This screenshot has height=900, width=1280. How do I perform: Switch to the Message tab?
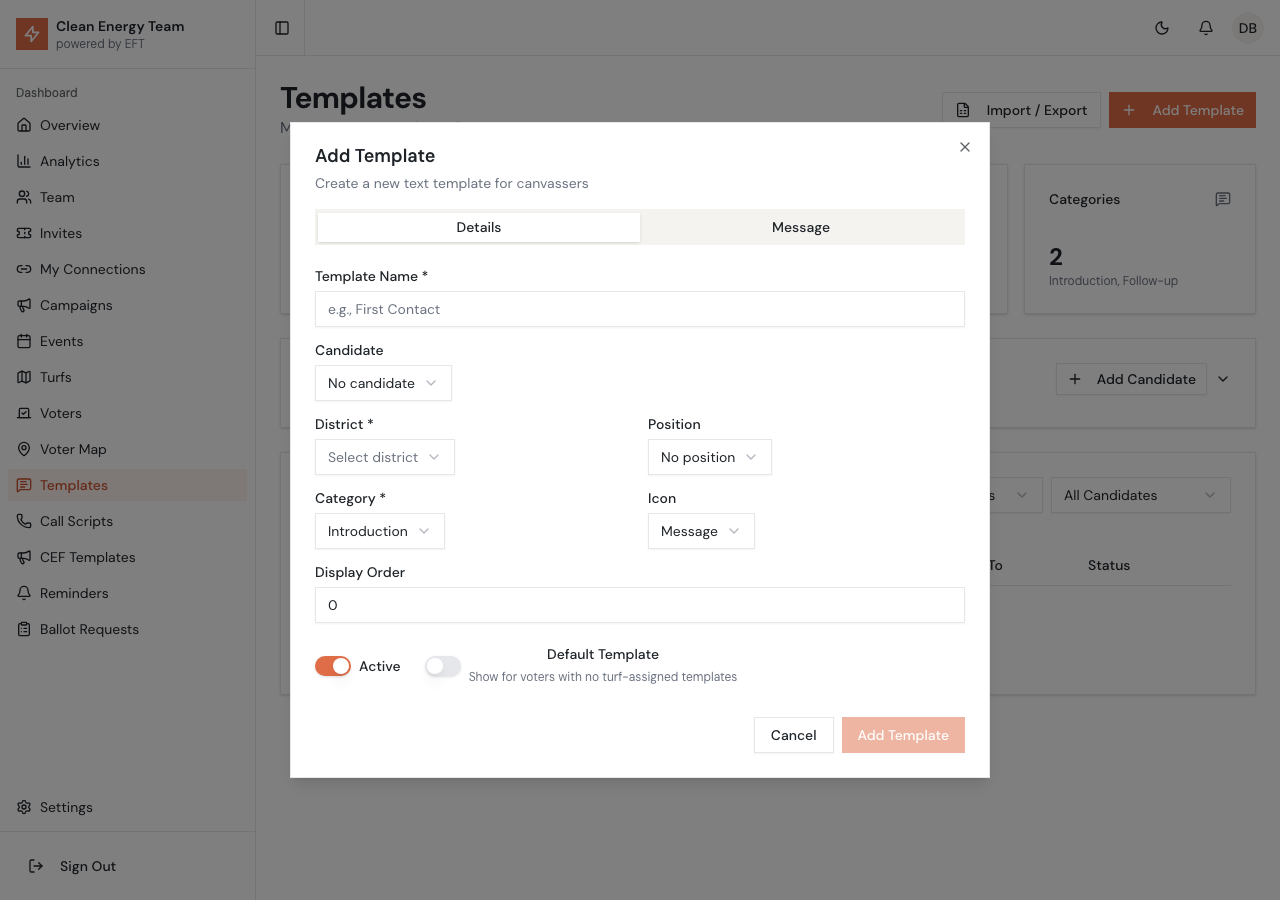point(800,227)
